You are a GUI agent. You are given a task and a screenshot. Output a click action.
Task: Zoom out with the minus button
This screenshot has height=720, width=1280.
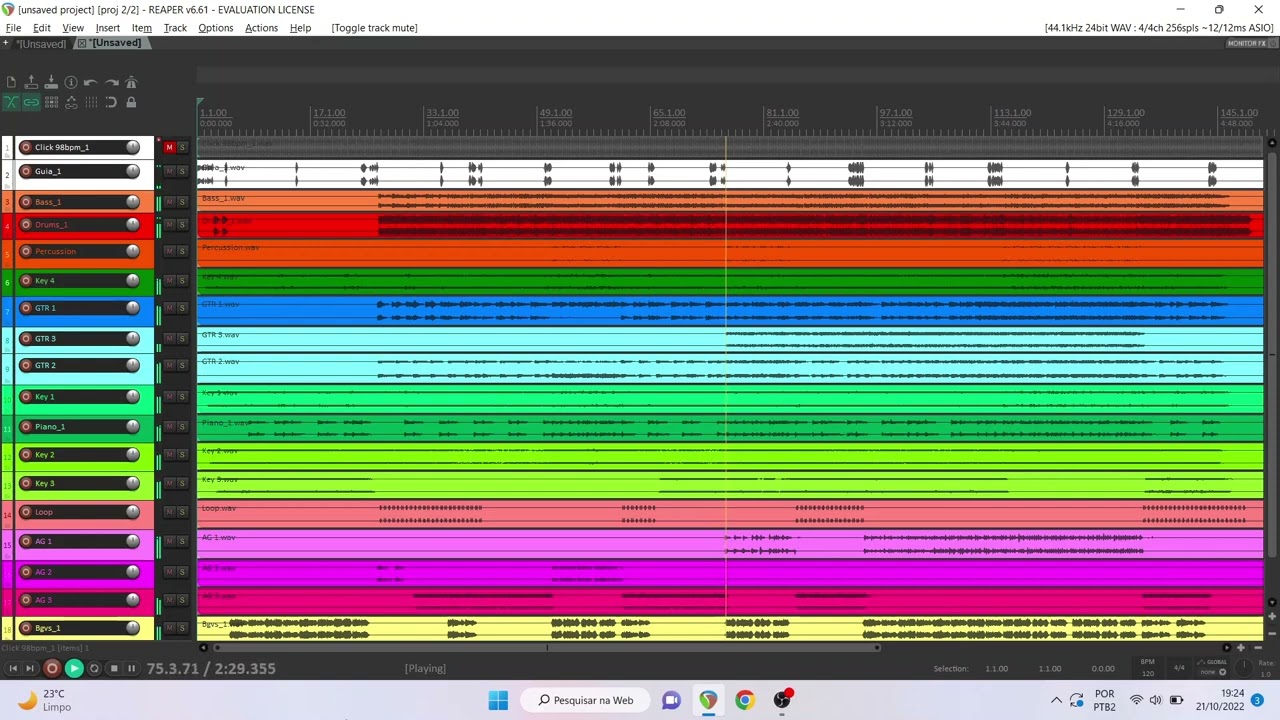[1258, 647]
